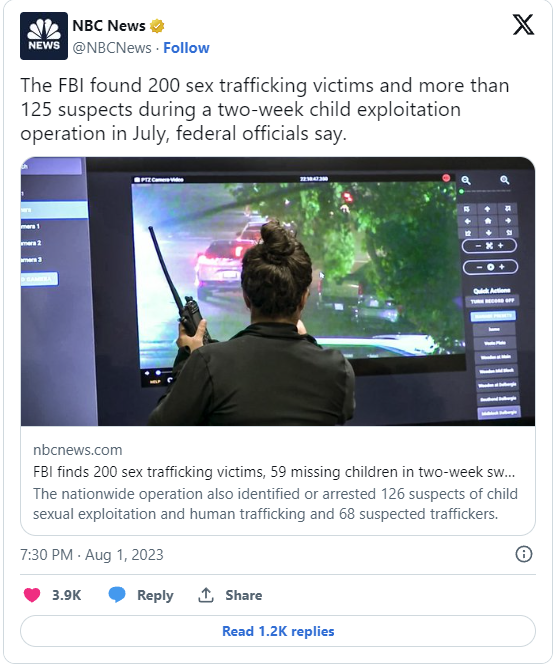Click the X logo icon
Viewport: 556px width, 667px height.
point(523,25)
